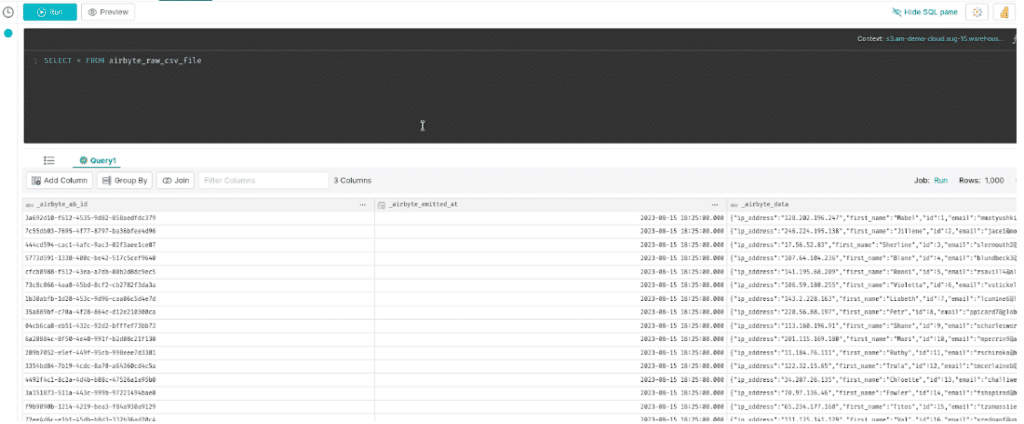1024x424 pixels.
Task: Switch to the Query1 tab
Action: tap(98, 160)
